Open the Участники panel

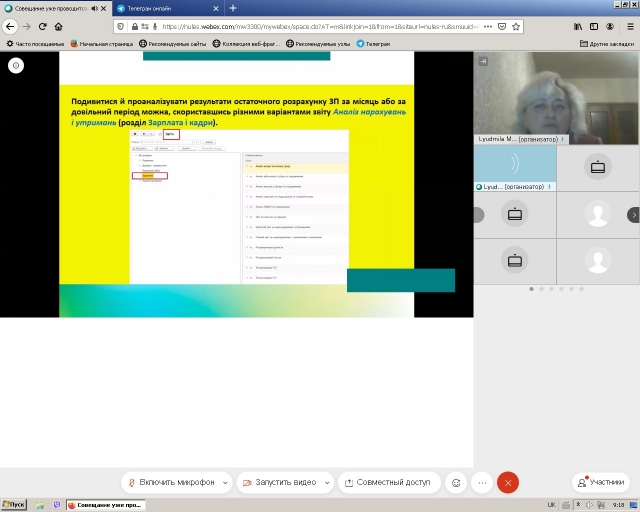[601, 483]
